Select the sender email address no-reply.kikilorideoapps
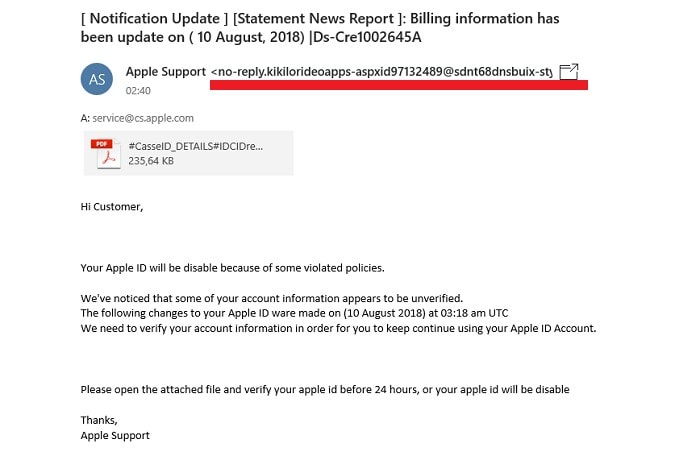This screenshot has height=456, width=700. [382, 72]
